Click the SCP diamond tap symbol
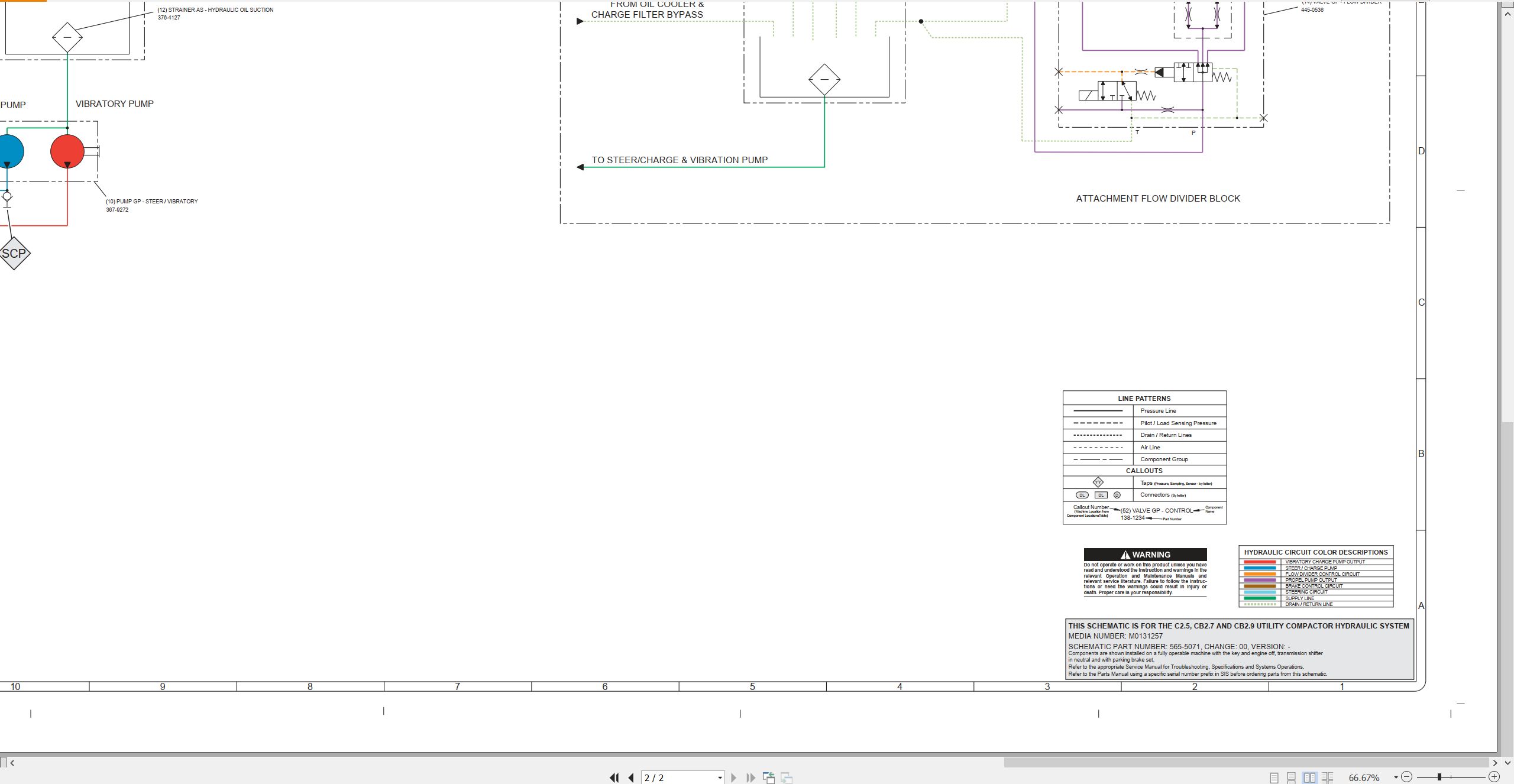Screen dimensions: 1514x784 [x=14, y=253]
